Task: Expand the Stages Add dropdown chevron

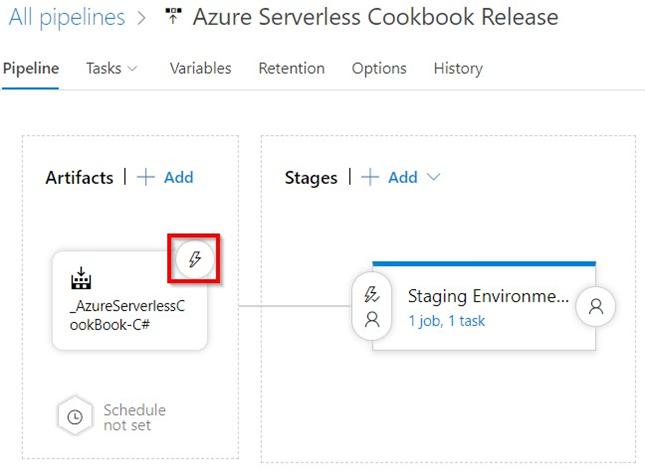Action: coord(434,177)
